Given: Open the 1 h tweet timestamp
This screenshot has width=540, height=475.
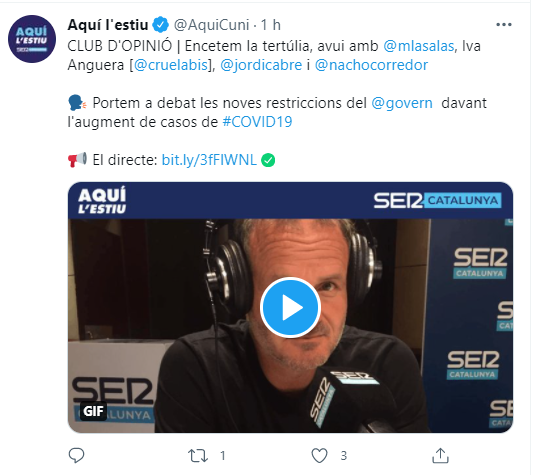Looking at the screenshot, I should [271, 25].
